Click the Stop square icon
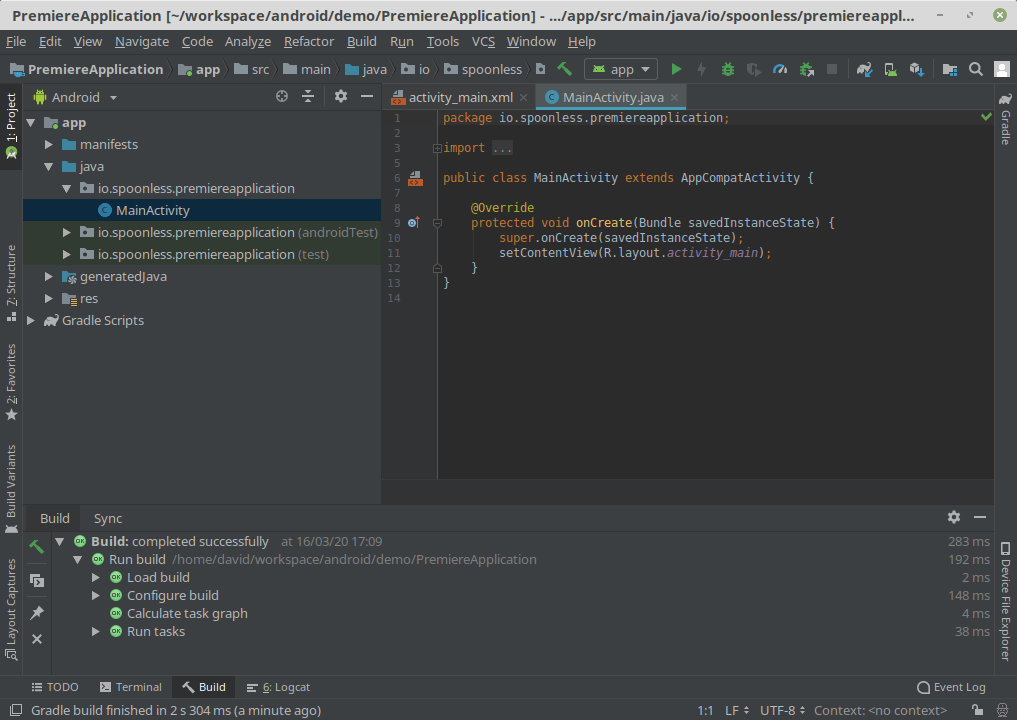The image size is (1017, 720). pos(832,69)
